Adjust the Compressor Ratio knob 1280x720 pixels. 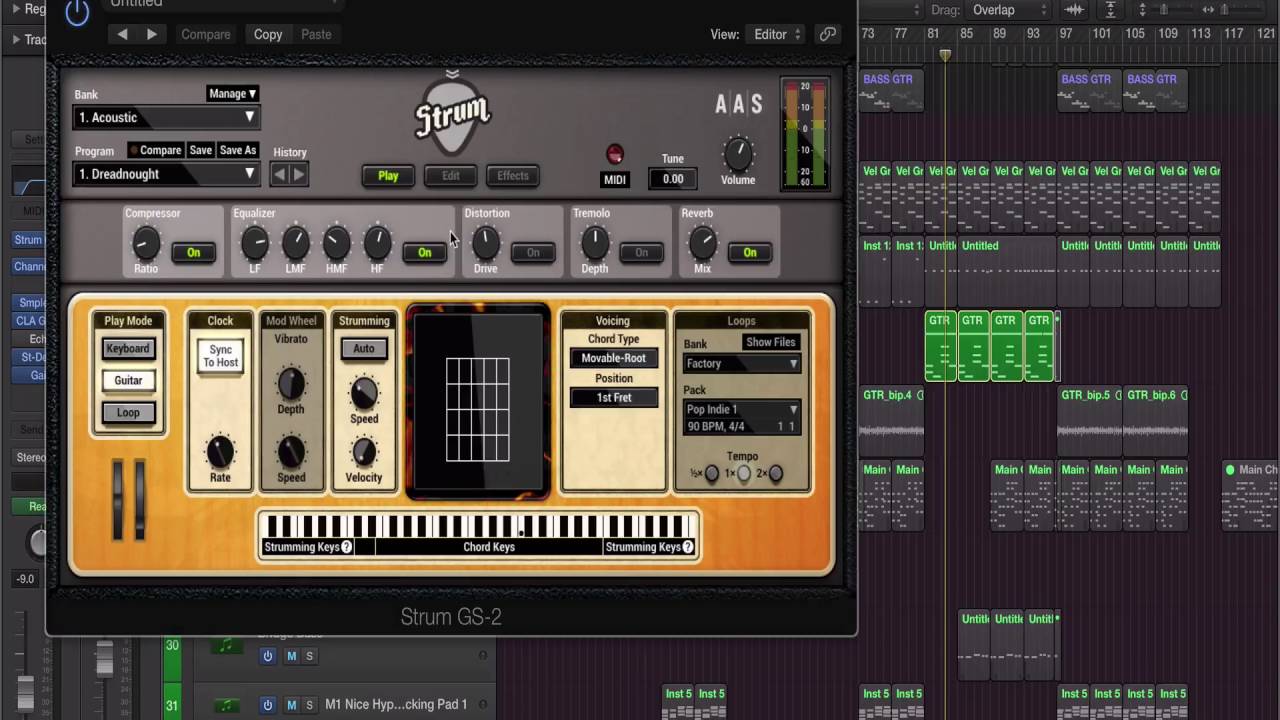point(146,242)
